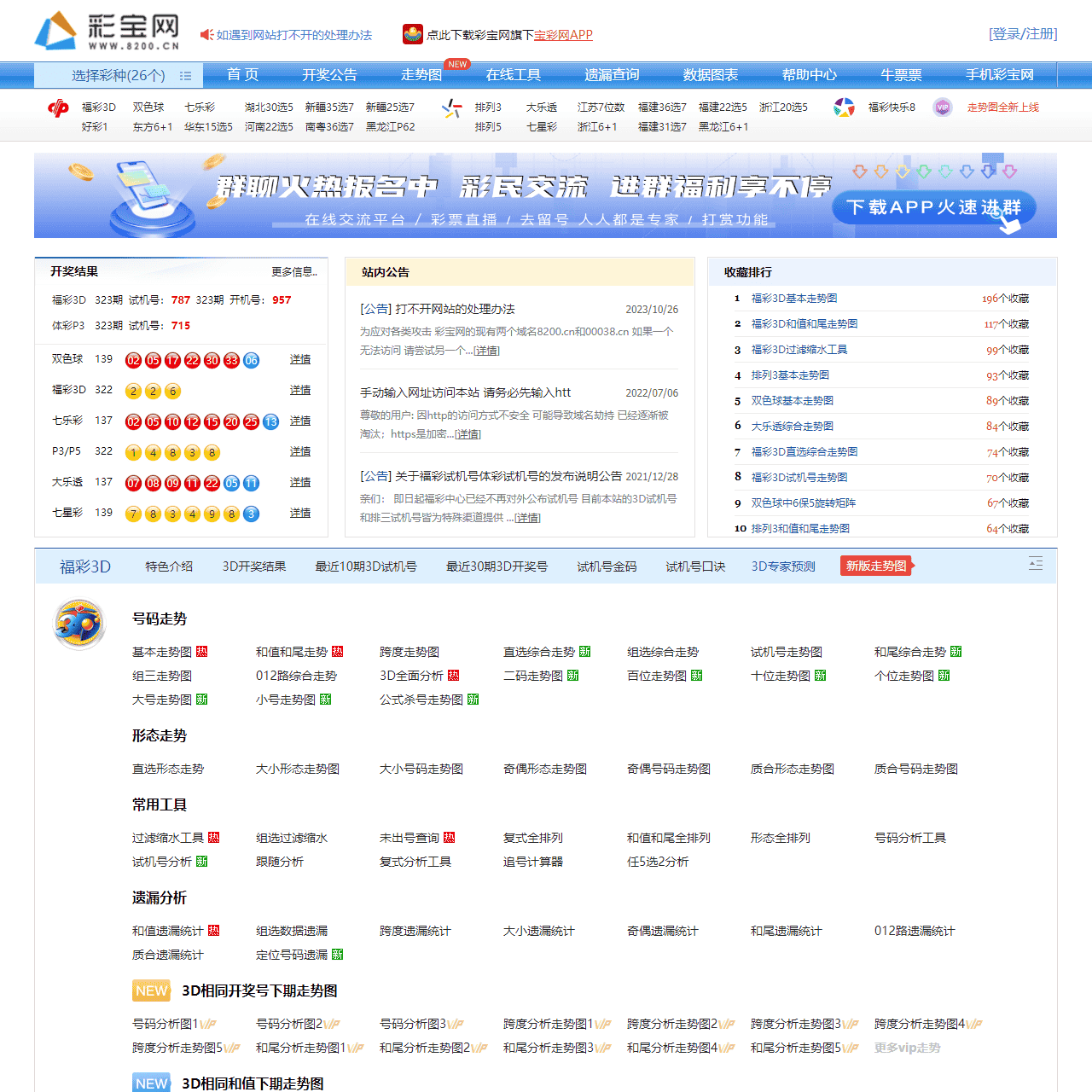Screen dimensions: 1092x1092
Task: Switch to the 3D专家预测 tab
Action: pyautogui.click(x=782, y=566)
